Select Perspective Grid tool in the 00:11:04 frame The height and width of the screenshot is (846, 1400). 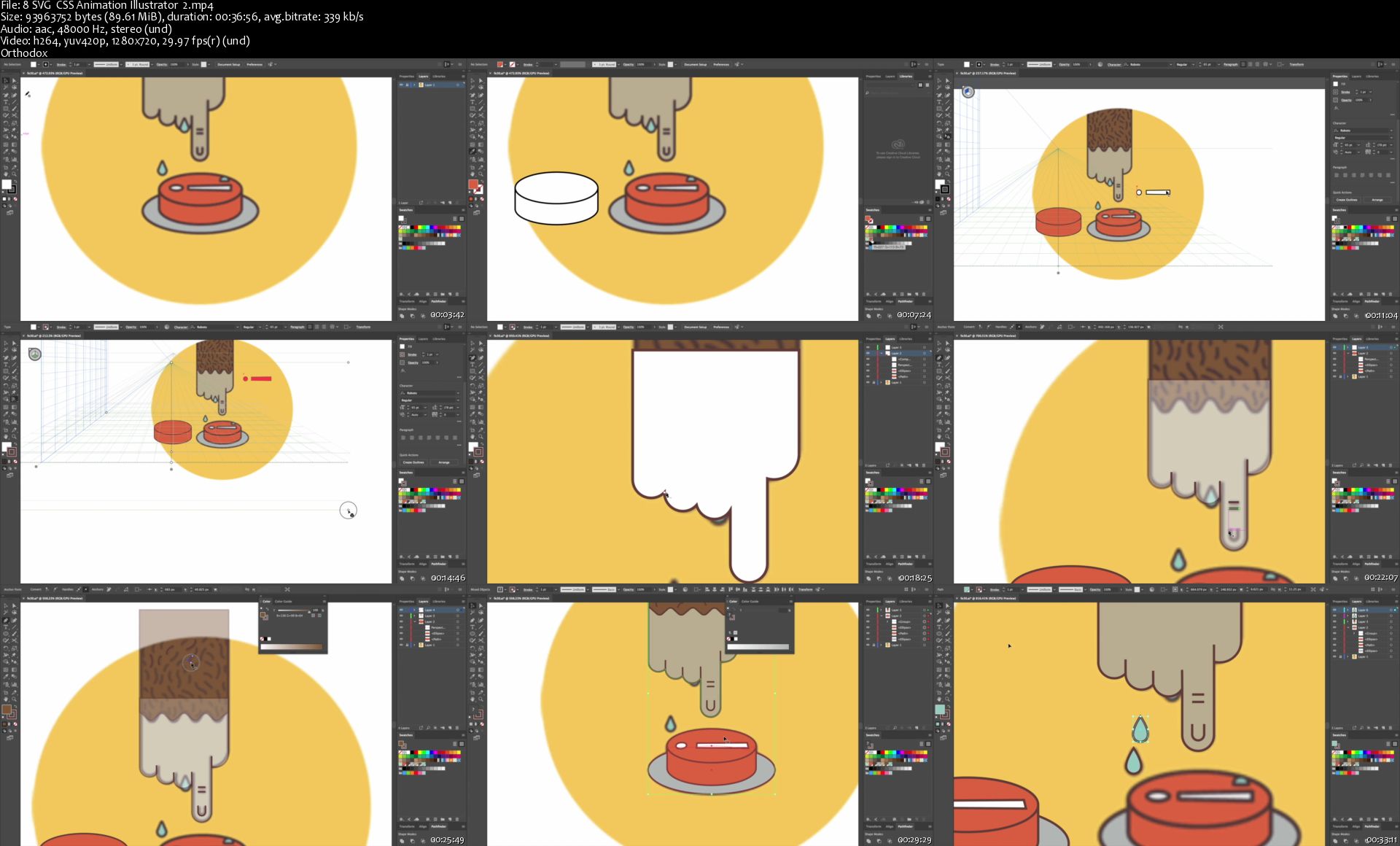(x=947, y=136)
